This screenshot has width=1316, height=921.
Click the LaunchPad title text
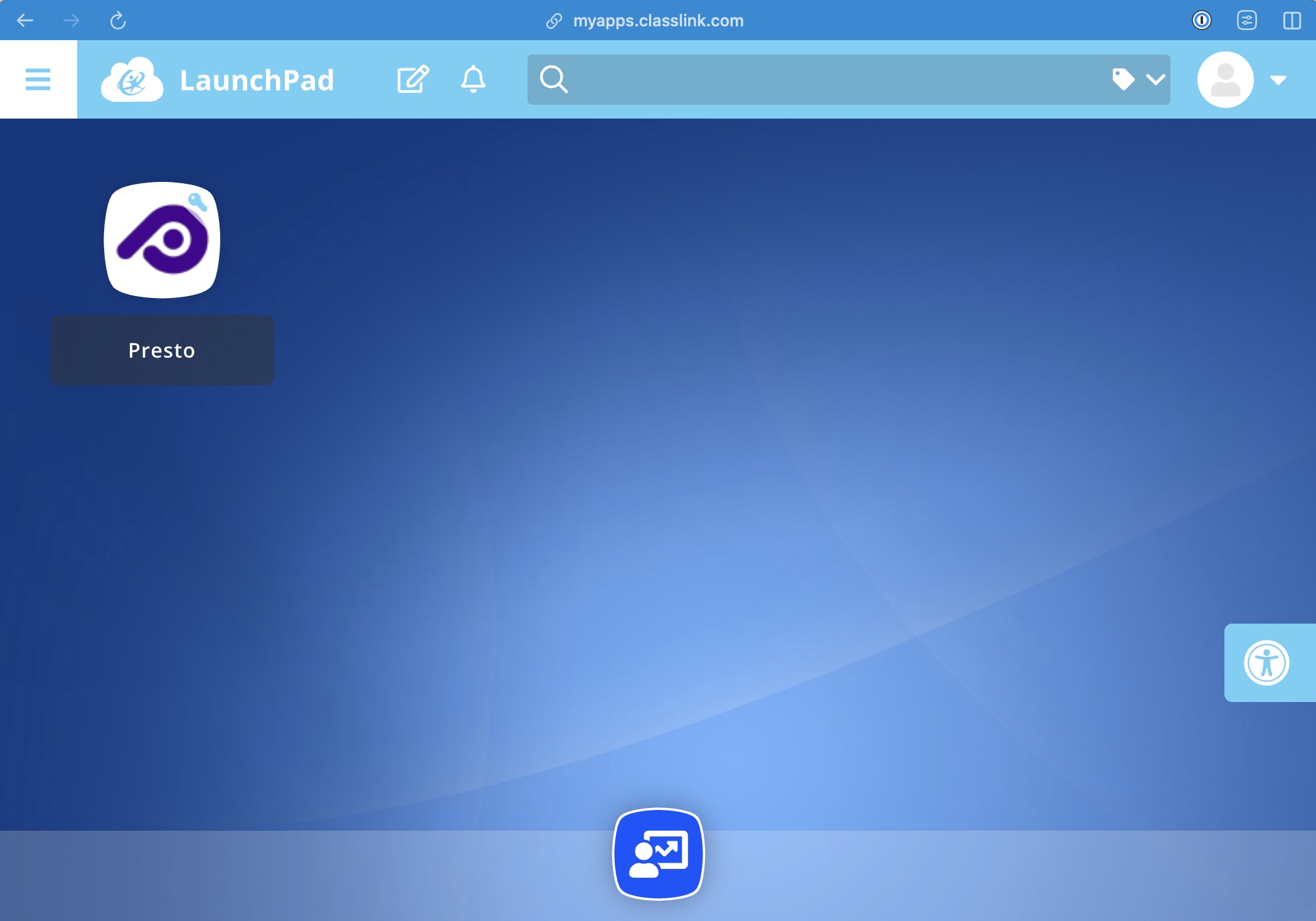coord(257,80)
